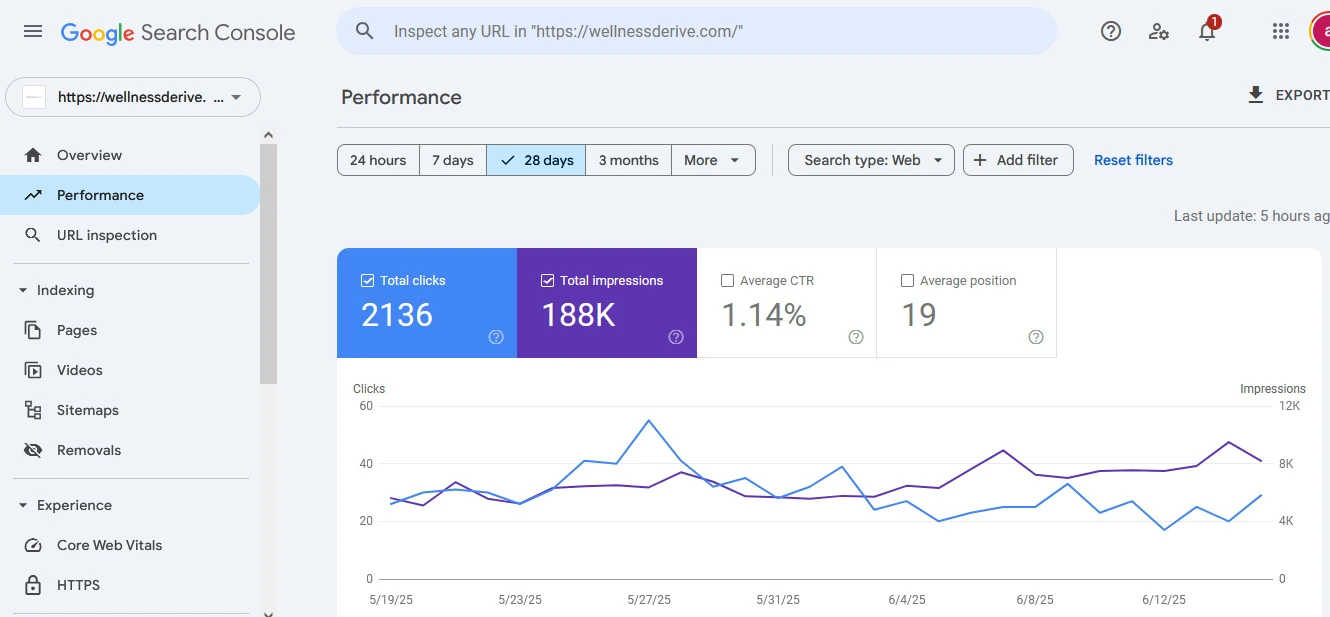Click the Core Web Vitals gauge icon
This screenshot has width=1330, height=617.
click(x=33, y=545)
